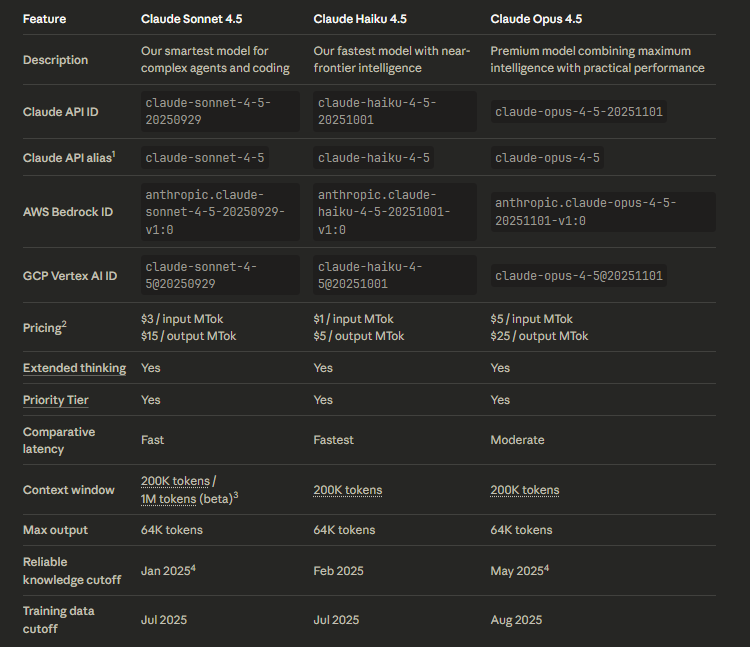
Task: Click 200K tokens link in Sonnet column
Action: (175, 481)
